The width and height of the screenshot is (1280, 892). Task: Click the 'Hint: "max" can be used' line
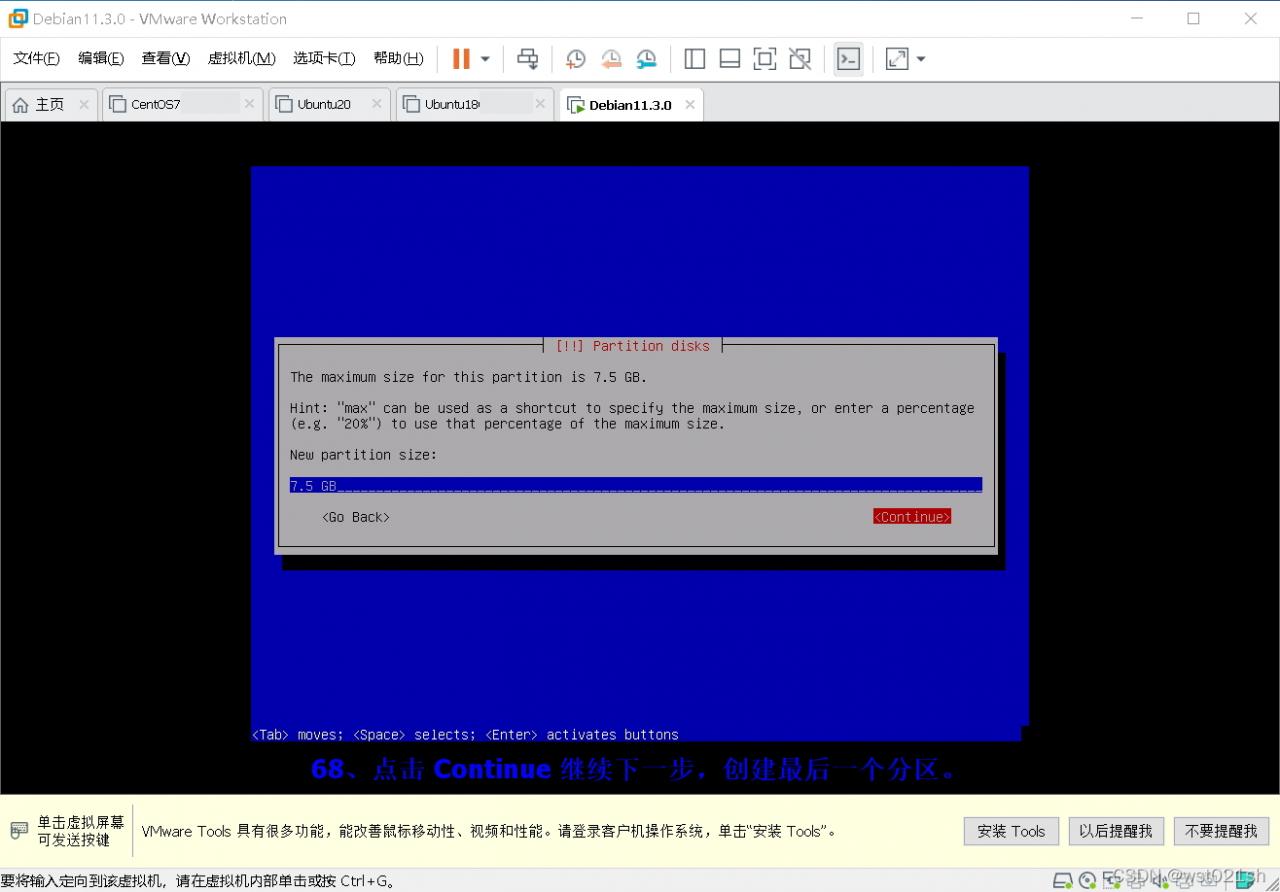[632, 408]
